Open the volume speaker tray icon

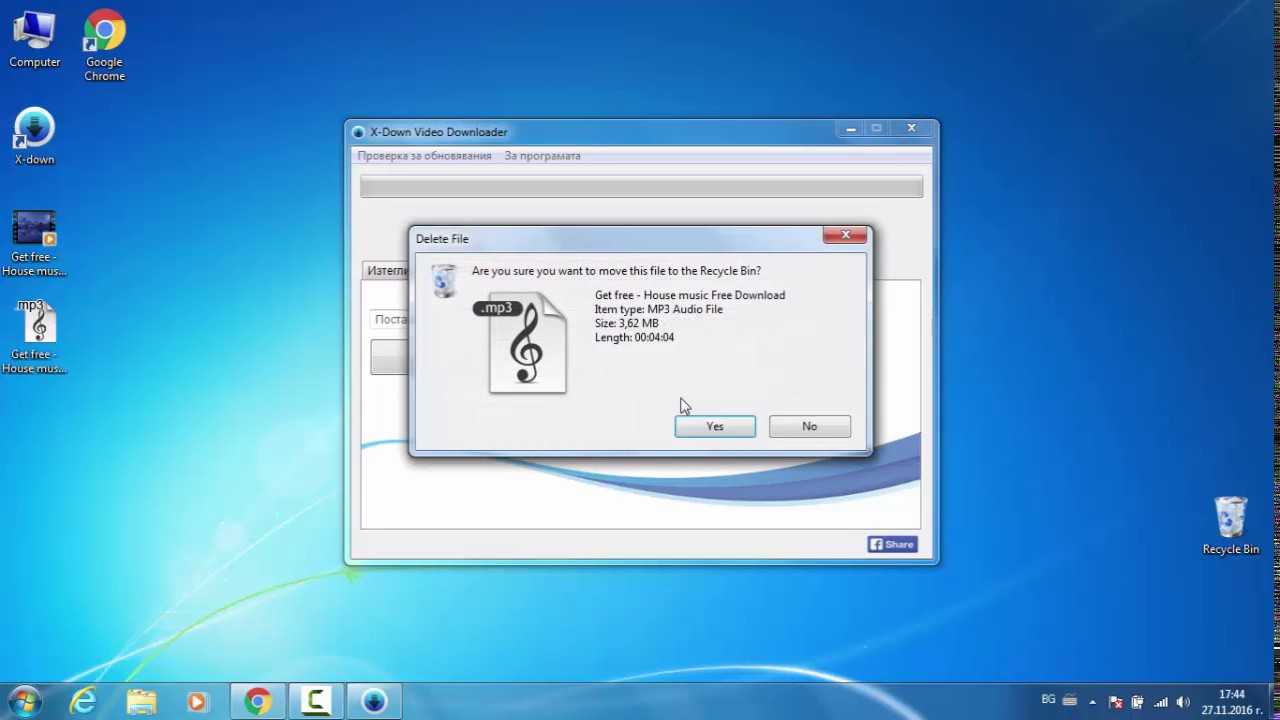click(1183, 702)
